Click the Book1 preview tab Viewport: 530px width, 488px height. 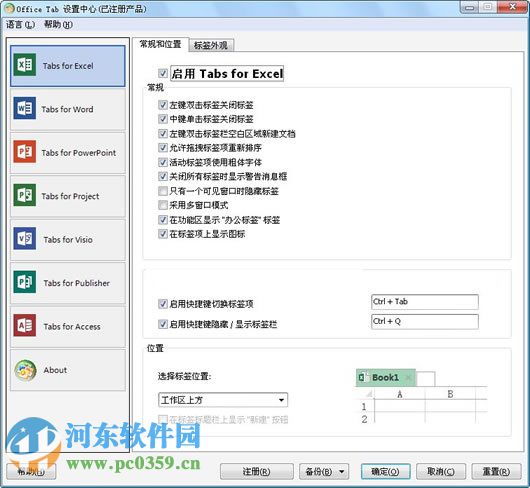385,377
